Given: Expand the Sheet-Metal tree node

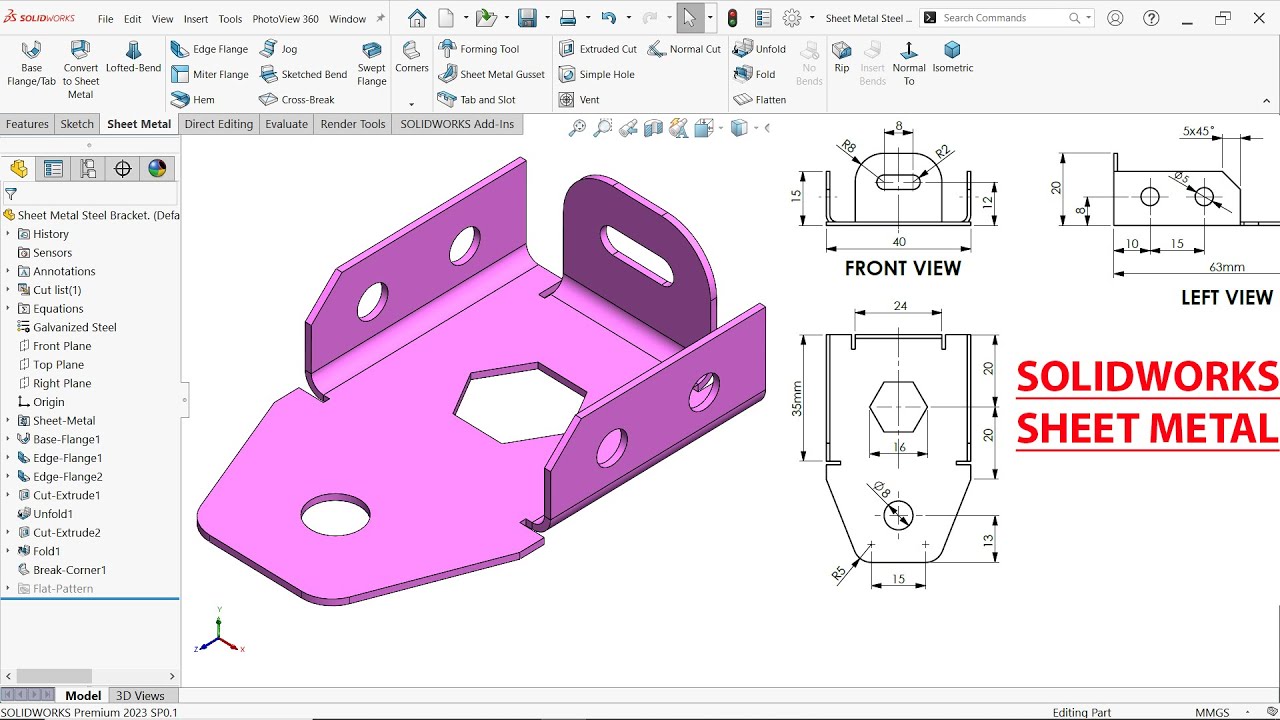Looking at the screenshot, I should point(8,421).
